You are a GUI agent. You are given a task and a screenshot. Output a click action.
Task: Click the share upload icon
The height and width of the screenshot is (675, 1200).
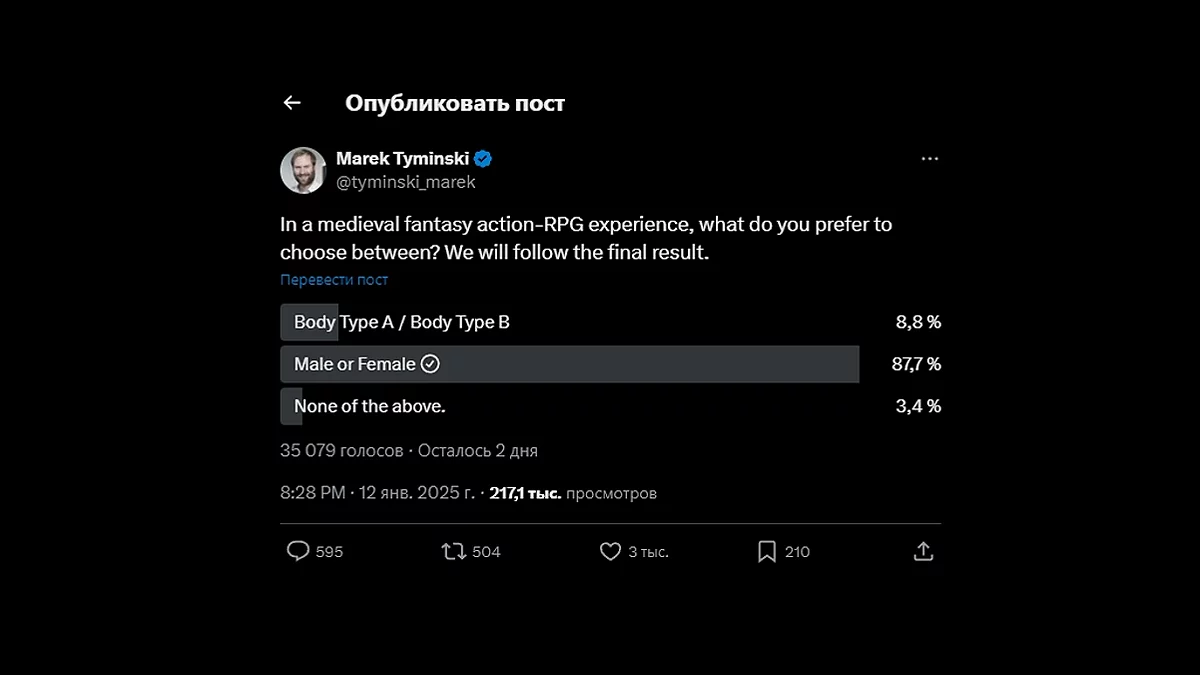[924, 551]
